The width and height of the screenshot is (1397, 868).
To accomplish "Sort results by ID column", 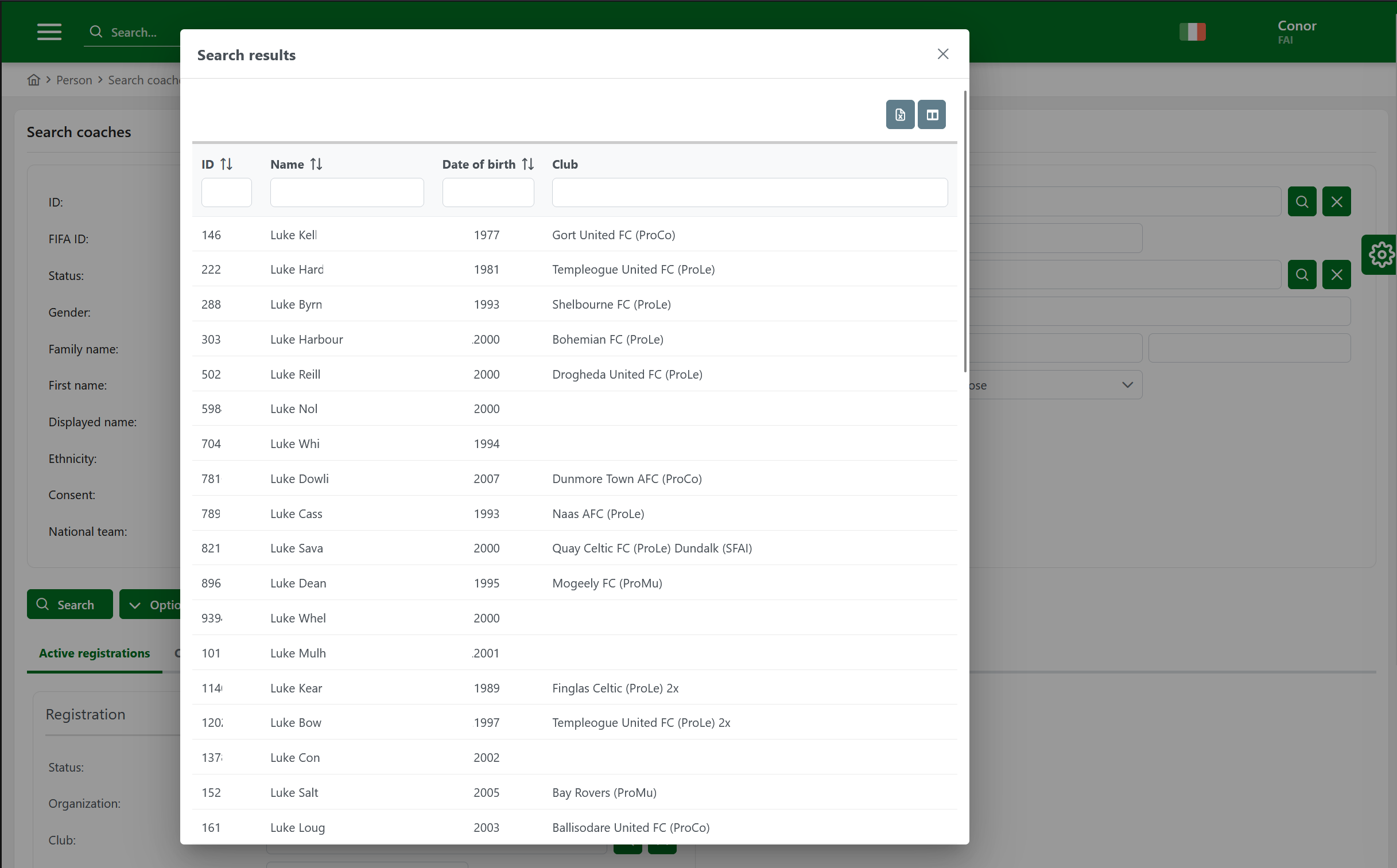I will click(x=226, y=164).
